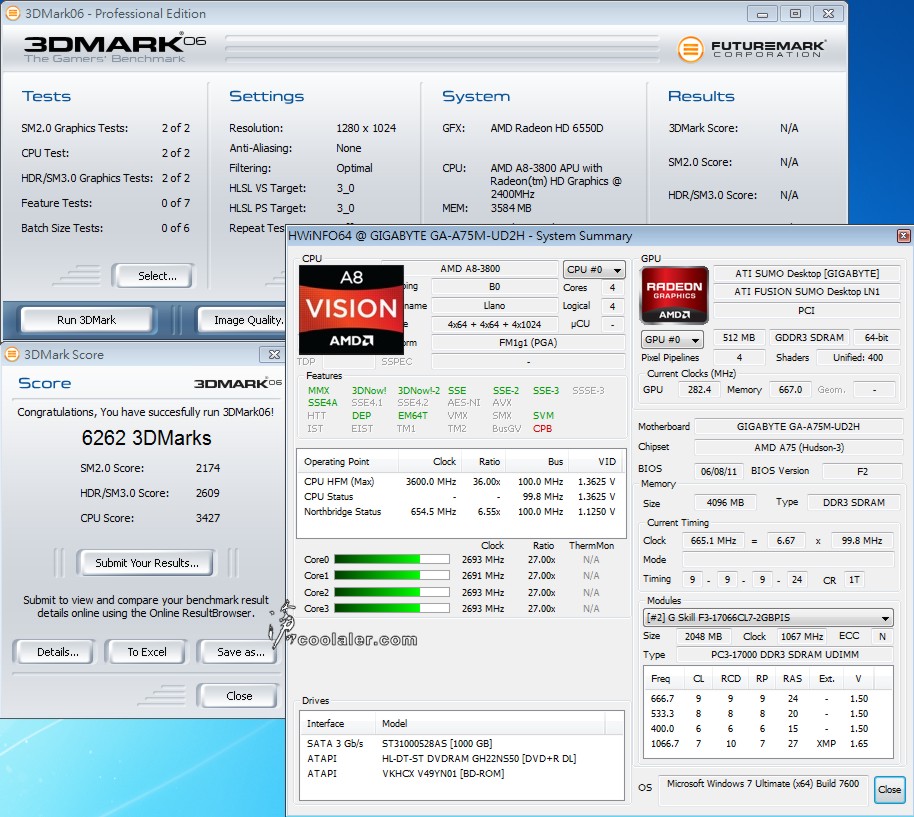Image resolution: width=914 pixels, height=817 pixels.
Task: Click Submit Your Results button
Action: coord(146,563)
